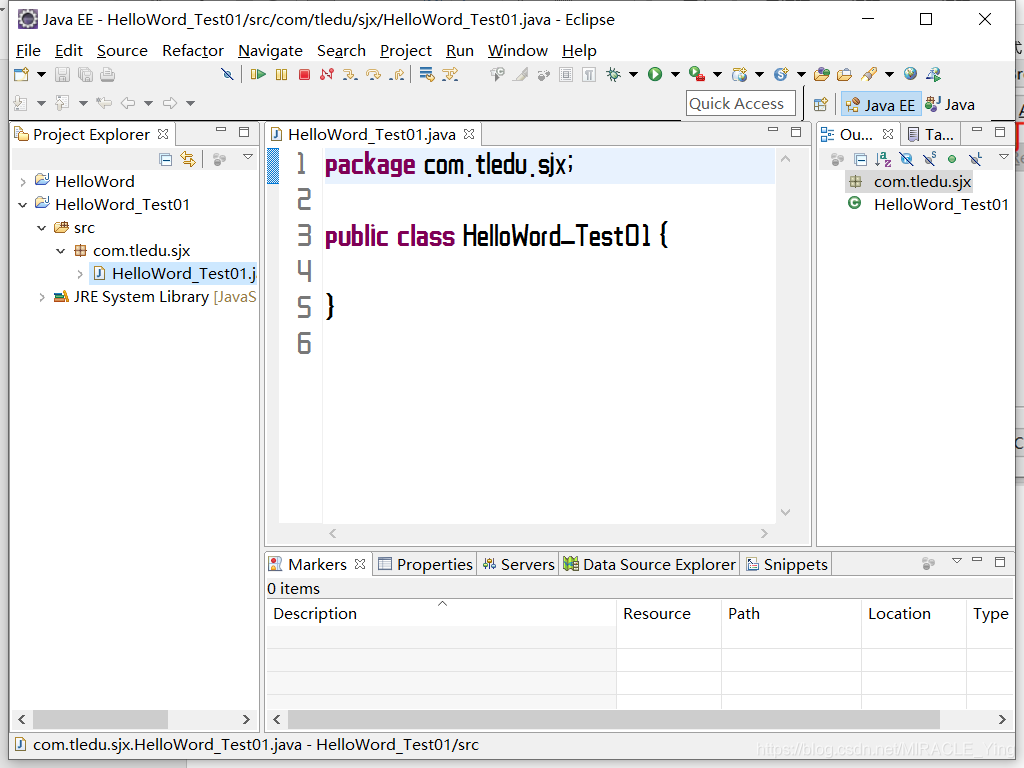The height and width of the screenshot is (768, 1024).
Task: Expand the HelloWord project node
Action: [23, 182]
